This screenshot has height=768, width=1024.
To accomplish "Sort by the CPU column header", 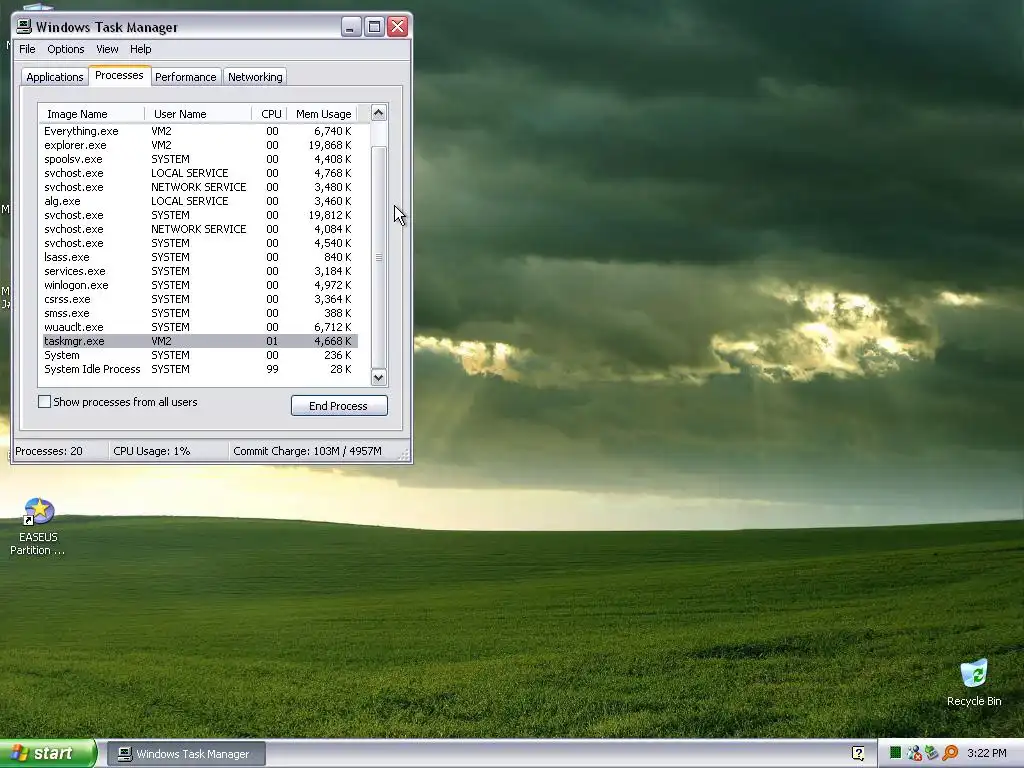I will 270,114.
